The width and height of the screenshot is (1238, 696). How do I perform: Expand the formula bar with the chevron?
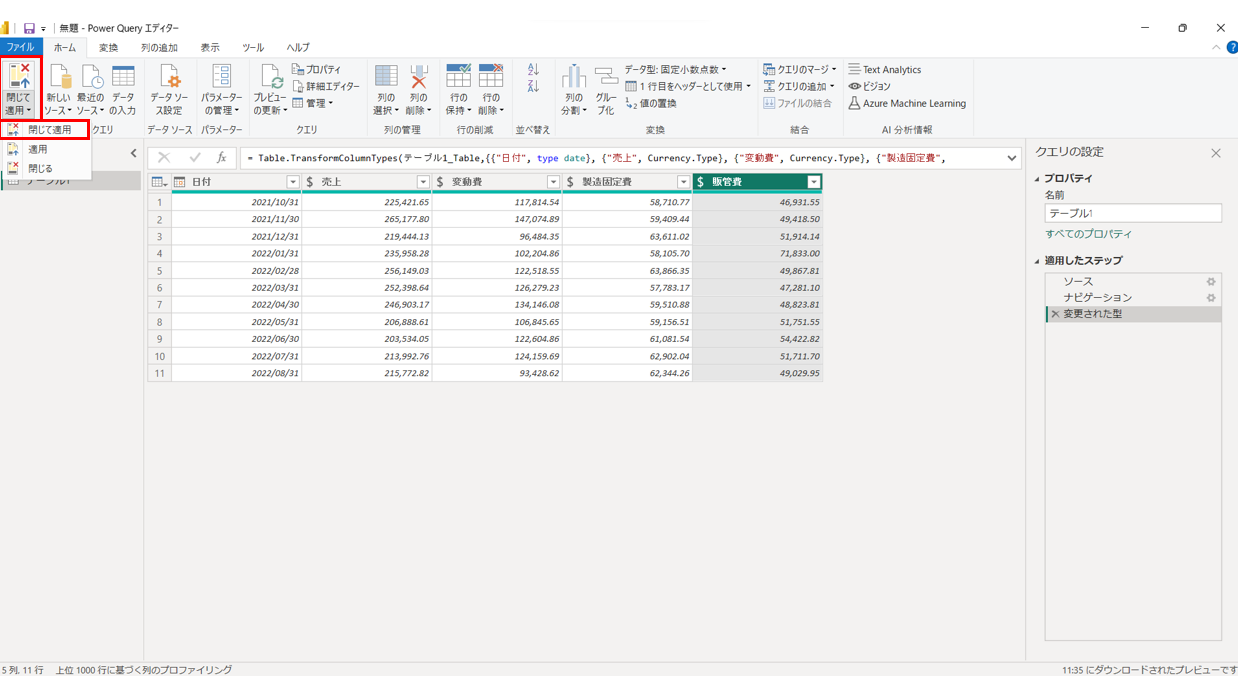pos(1012,158)
